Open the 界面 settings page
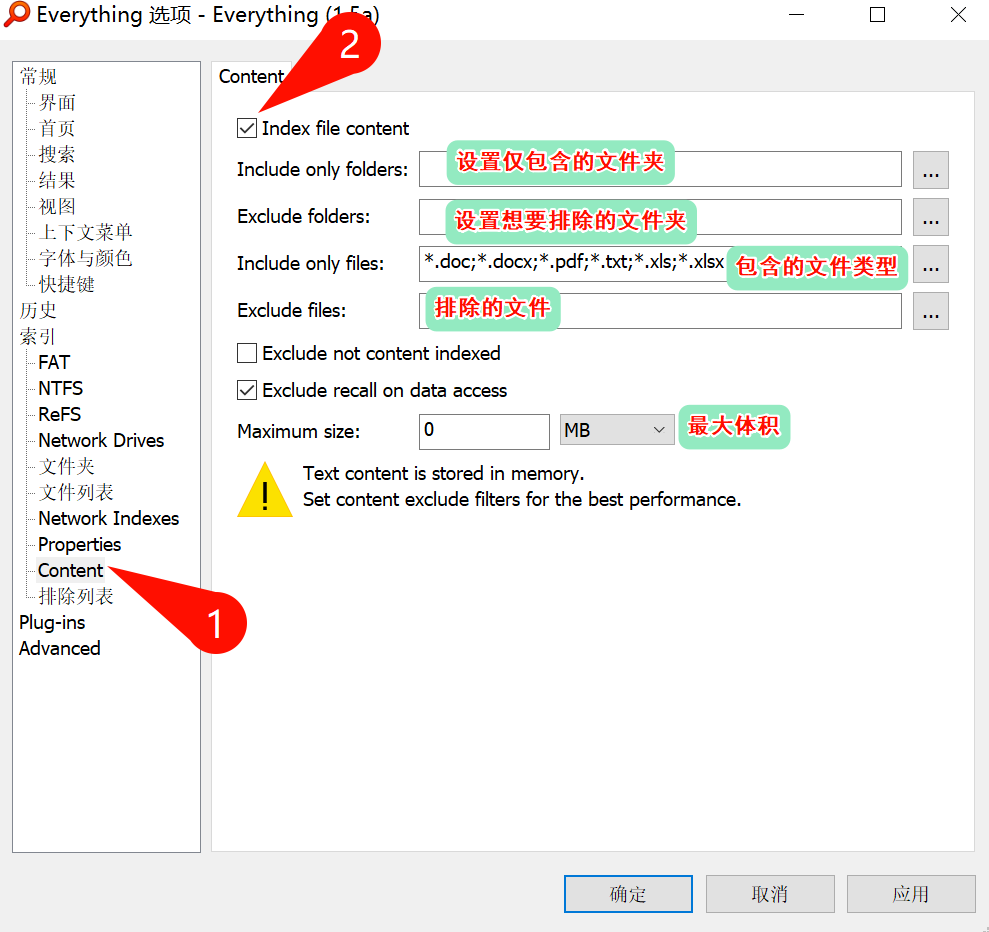This screenshot has width=989, height=932. tap(57, 102)
